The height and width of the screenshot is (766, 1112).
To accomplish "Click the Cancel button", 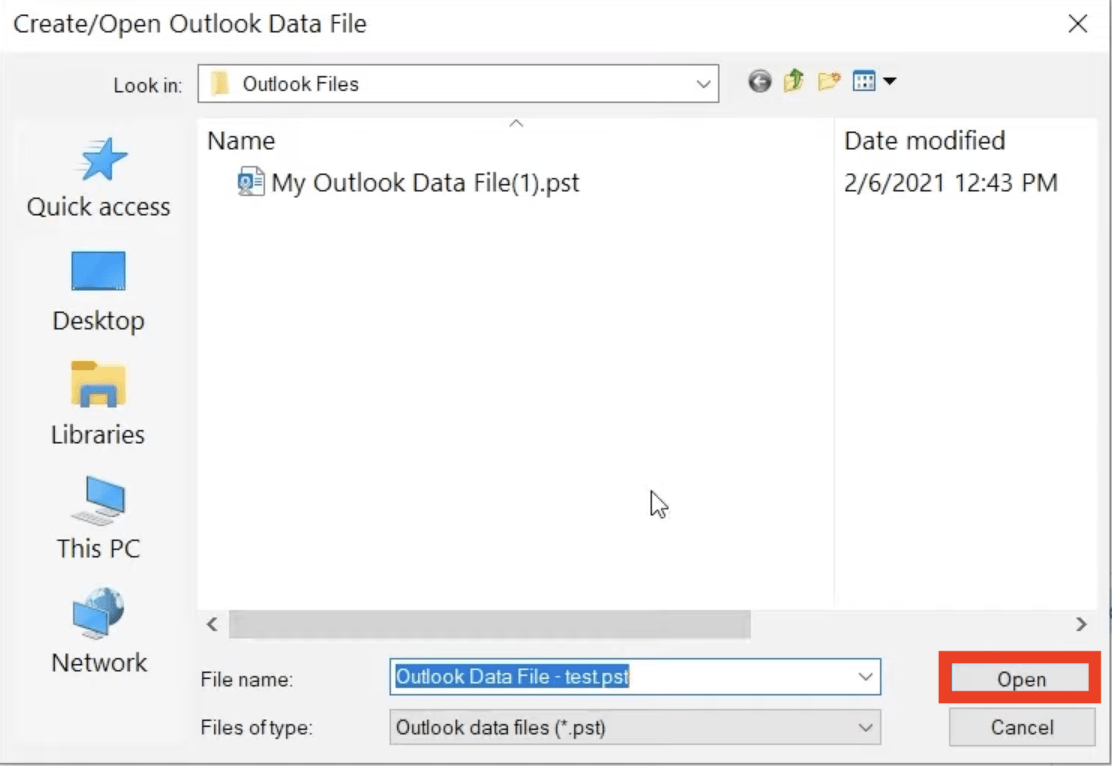I will (1022, 728).
